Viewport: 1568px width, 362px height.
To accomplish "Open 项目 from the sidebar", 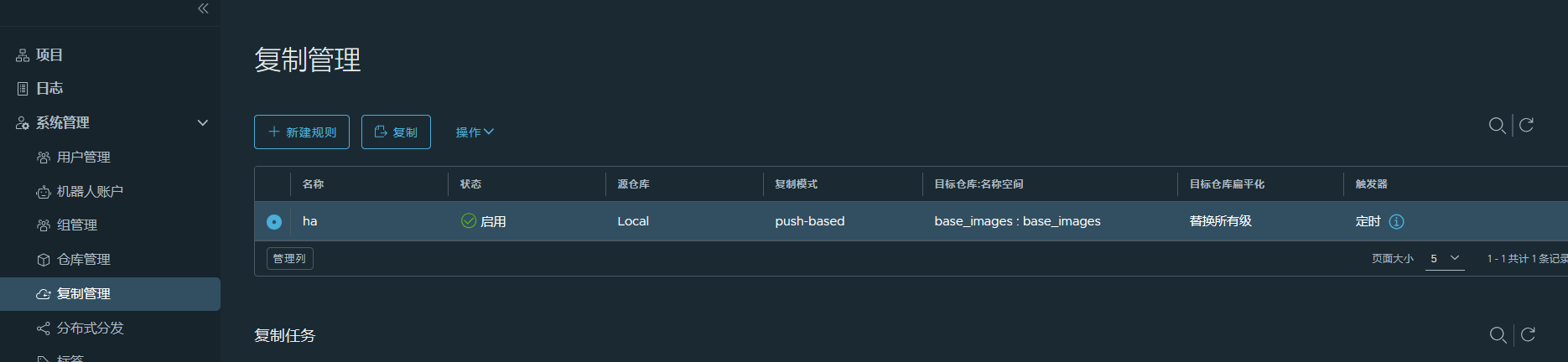I will coord(49,55).
